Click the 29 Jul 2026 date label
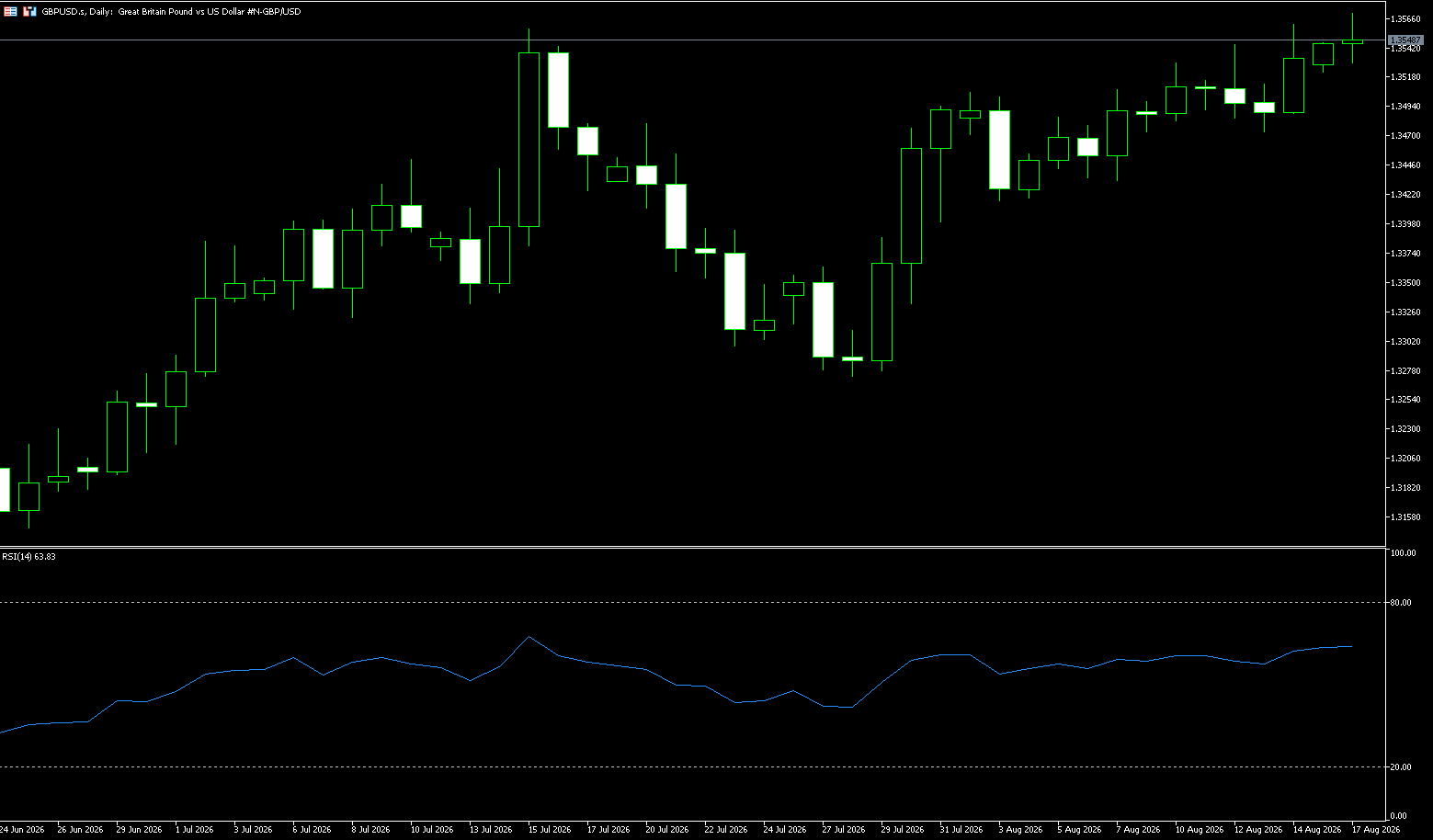The image size is (1433, 840). click(x=903, y=830)
